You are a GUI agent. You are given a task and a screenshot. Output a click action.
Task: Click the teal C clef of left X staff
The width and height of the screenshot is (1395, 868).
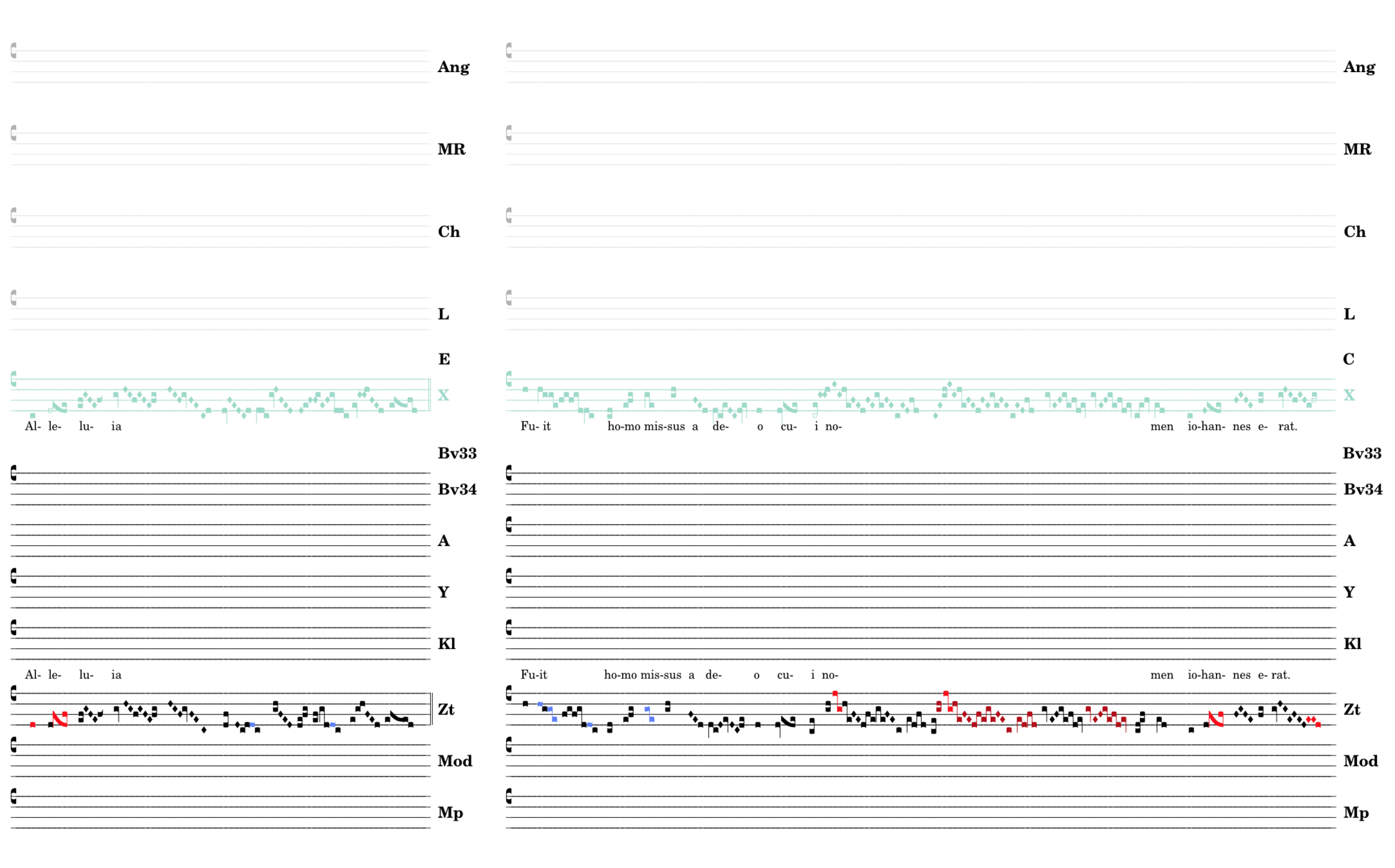coord(14,379)
